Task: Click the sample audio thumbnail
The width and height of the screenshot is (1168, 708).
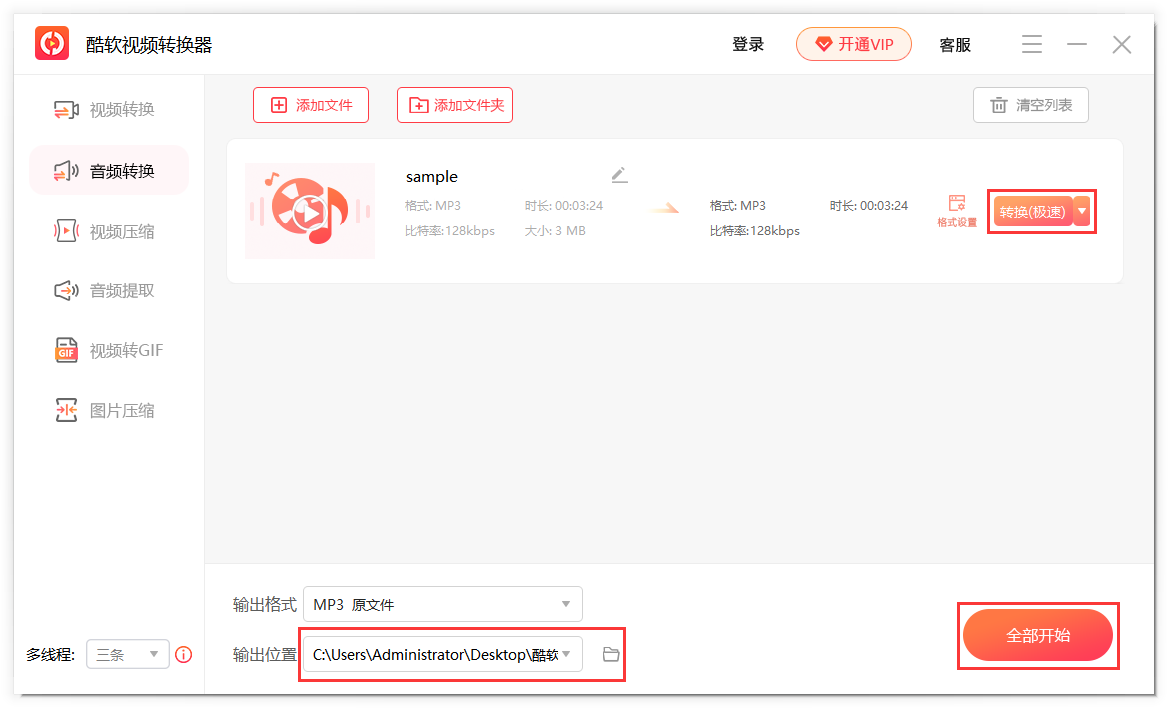Action: tap(310, 211)
